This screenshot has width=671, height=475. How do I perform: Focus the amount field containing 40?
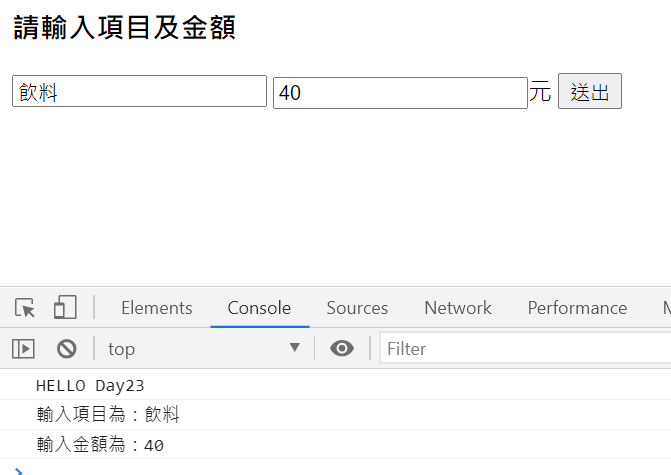tap(400, 93)
